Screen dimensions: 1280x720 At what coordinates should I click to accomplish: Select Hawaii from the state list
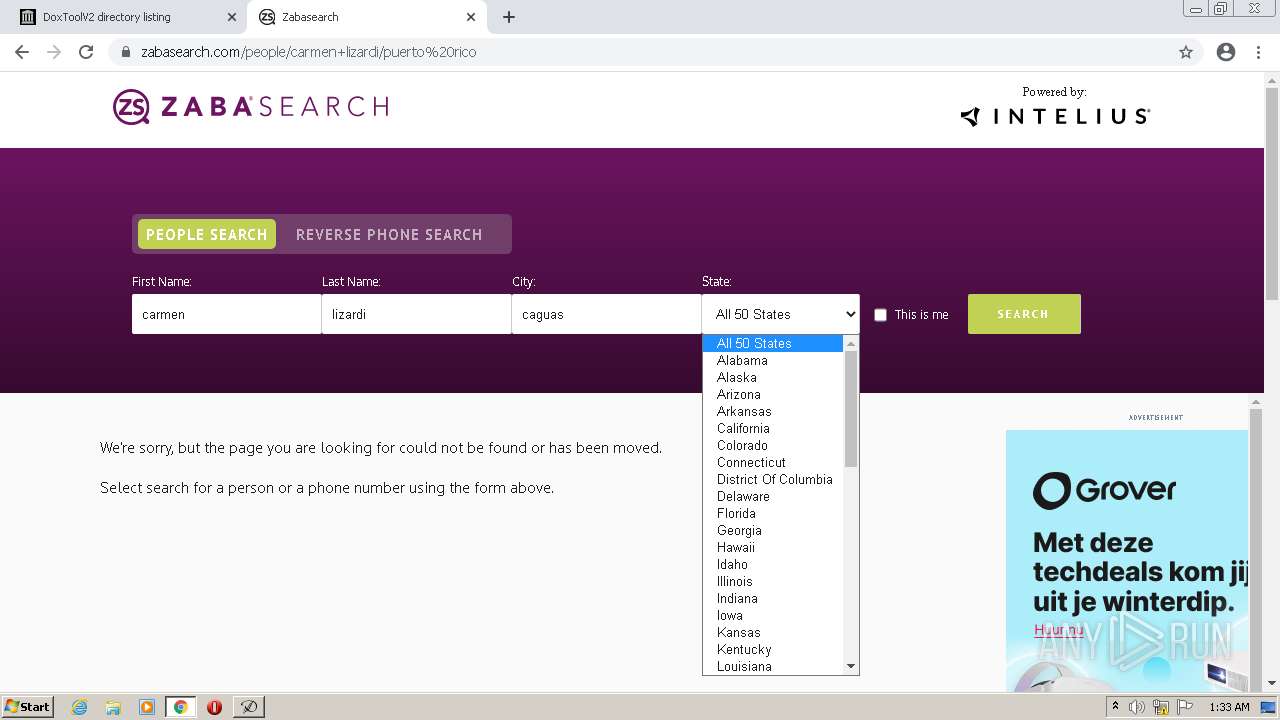tap(773, 547)
